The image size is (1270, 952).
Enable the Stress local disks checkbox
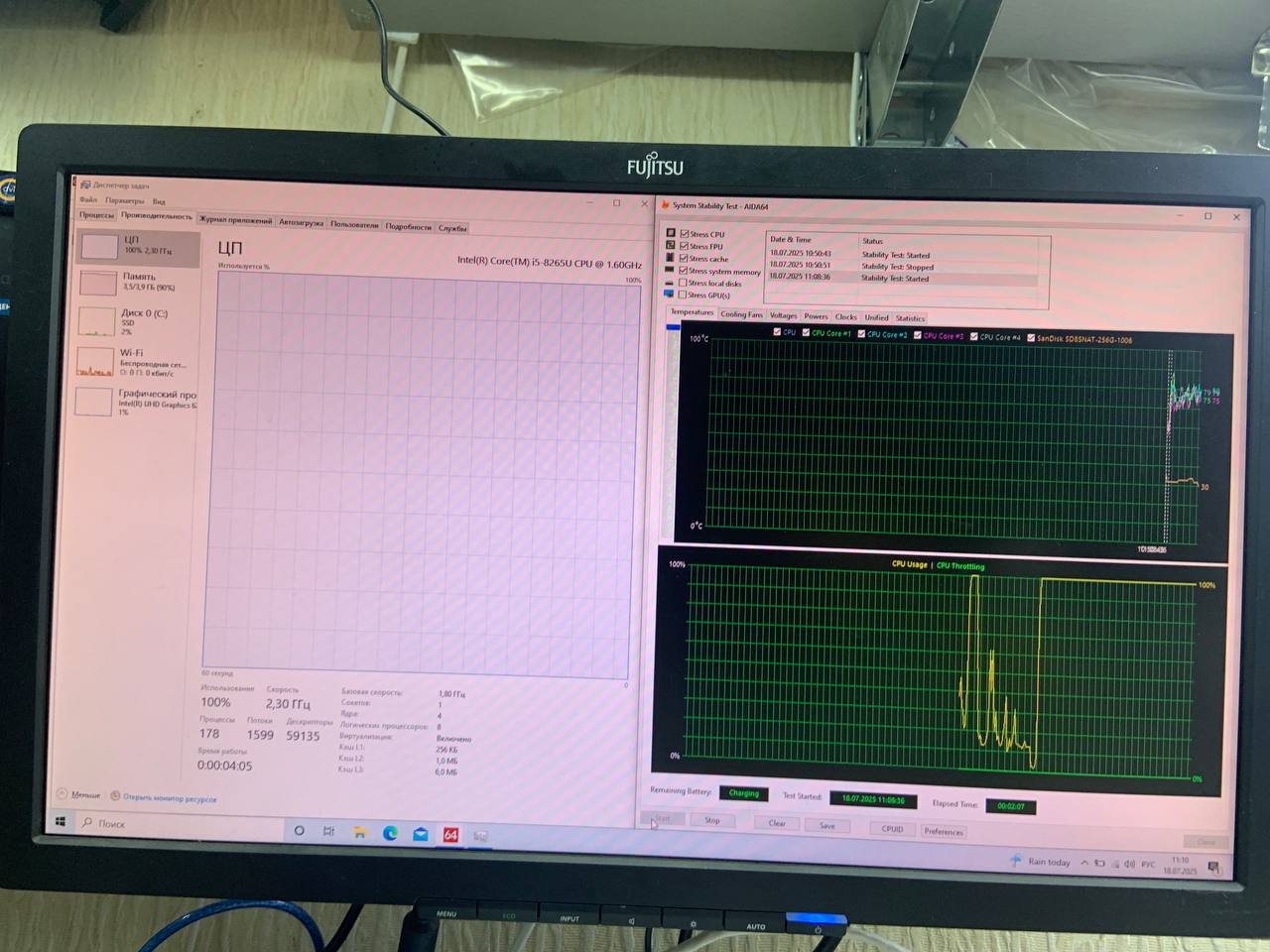683,283
